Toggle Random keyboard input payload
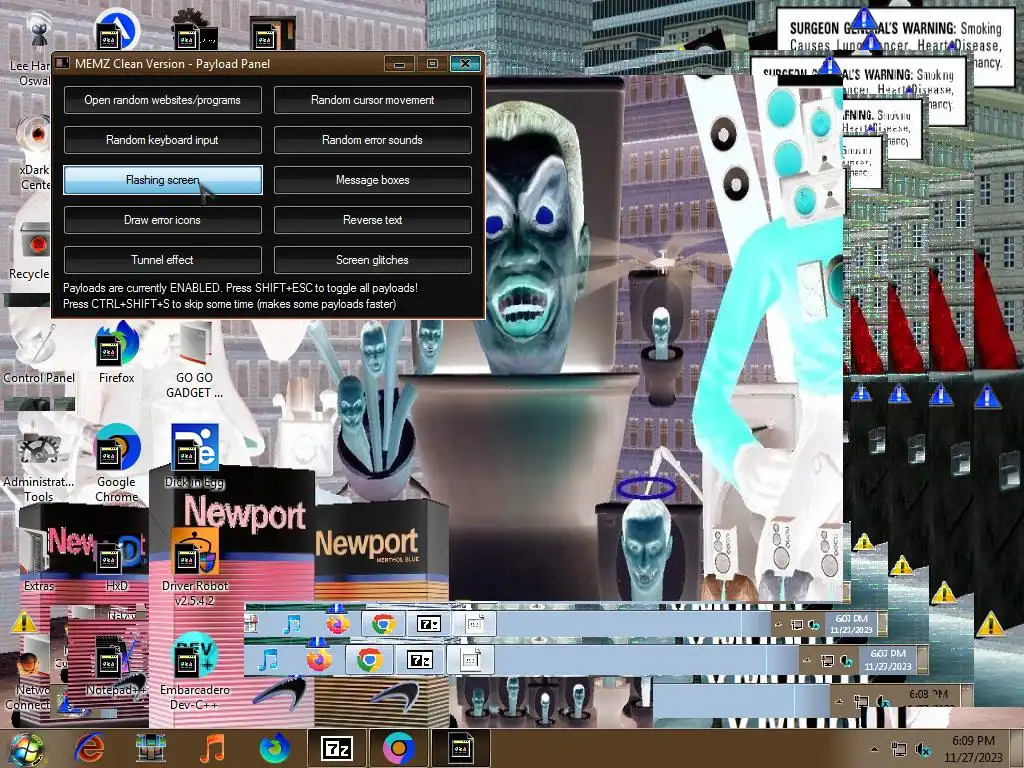This screenshot has height=768, width=1024. tap(163, 140)
